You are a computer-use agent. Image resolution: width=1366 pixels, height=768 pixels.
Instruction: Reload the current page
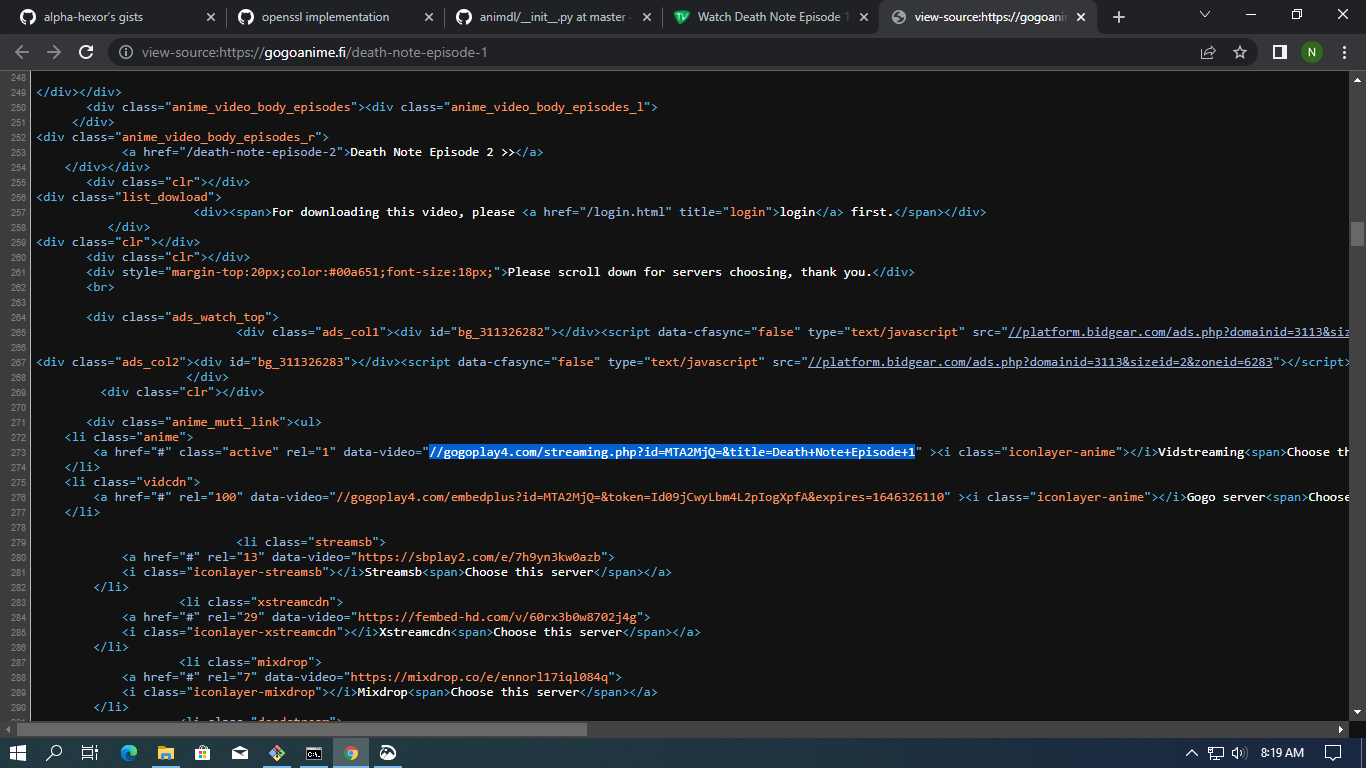(84, 53)
